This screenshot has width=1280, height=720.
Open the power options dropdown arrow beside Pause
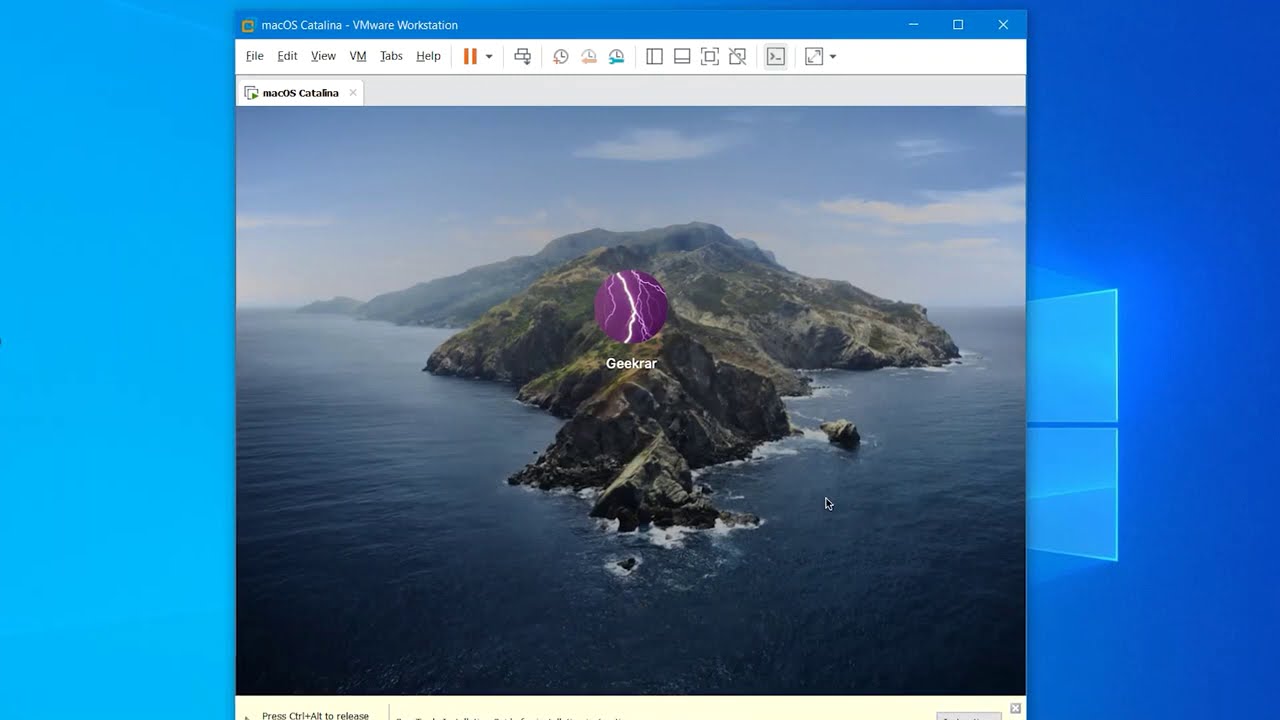tap(489, 57)
